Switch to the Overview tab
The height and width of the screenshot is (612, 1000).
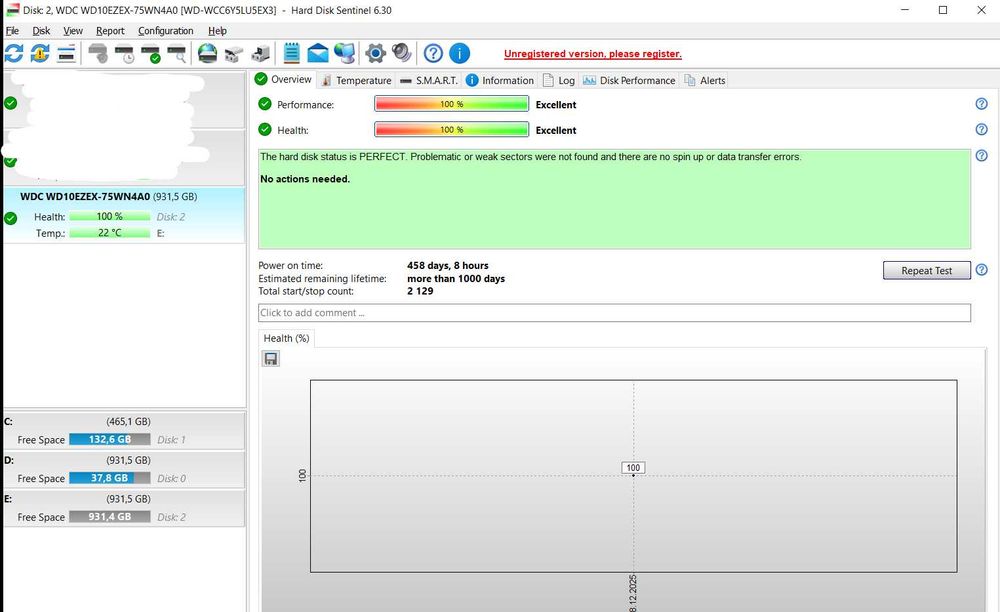[283, 80]
